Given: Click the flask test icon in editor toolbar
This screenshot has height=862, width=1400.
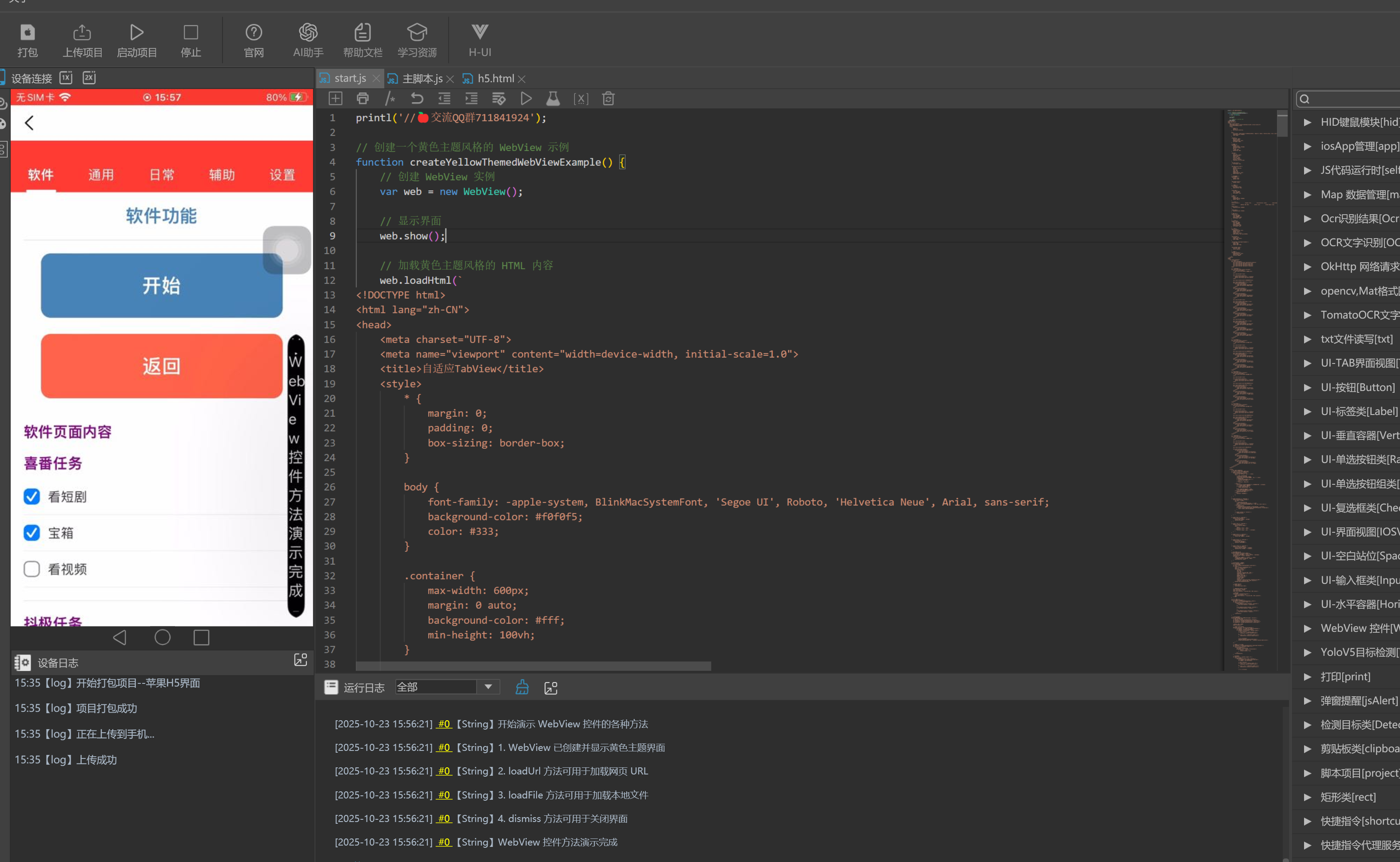Looking at the screenshot, I should pyautogui.click(x=553, y=99).
